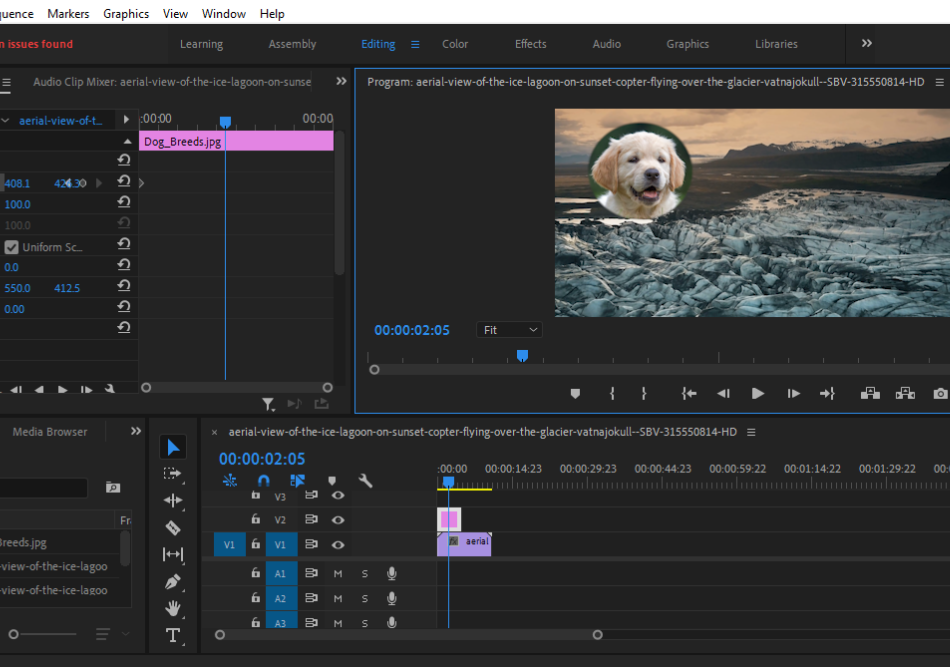Mute audio track A1
This screenshot has height=667, width=950.
[338, 573]
